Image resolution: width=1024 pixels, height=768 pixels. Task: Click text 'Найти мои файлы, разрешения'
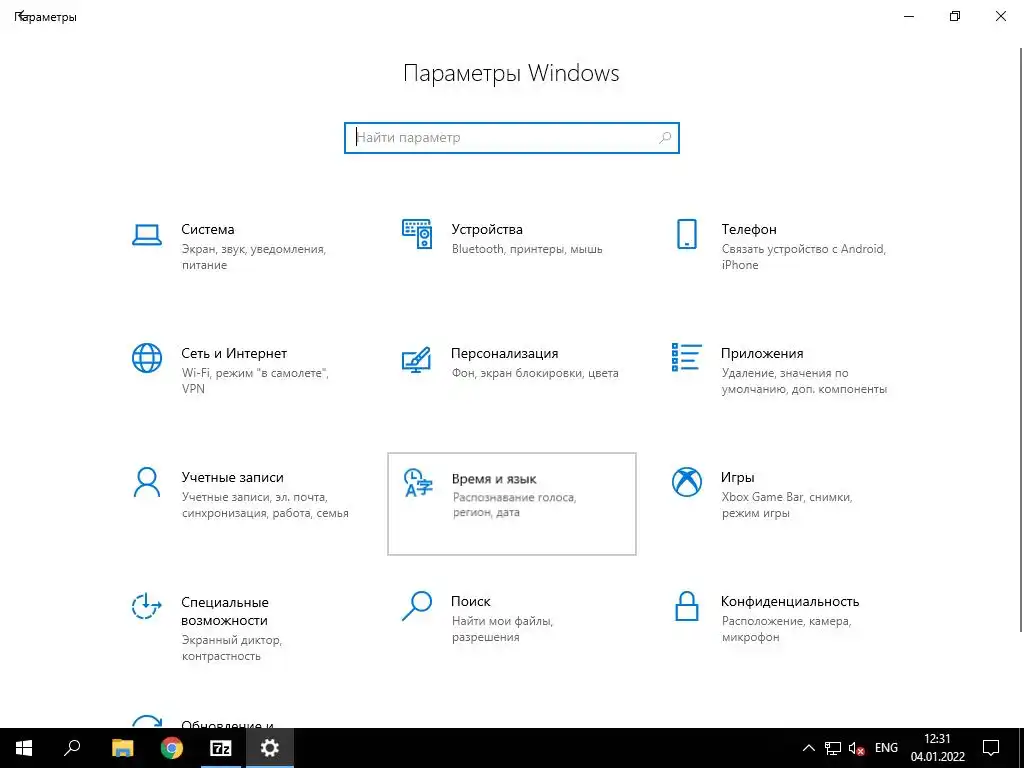(502, 629)
